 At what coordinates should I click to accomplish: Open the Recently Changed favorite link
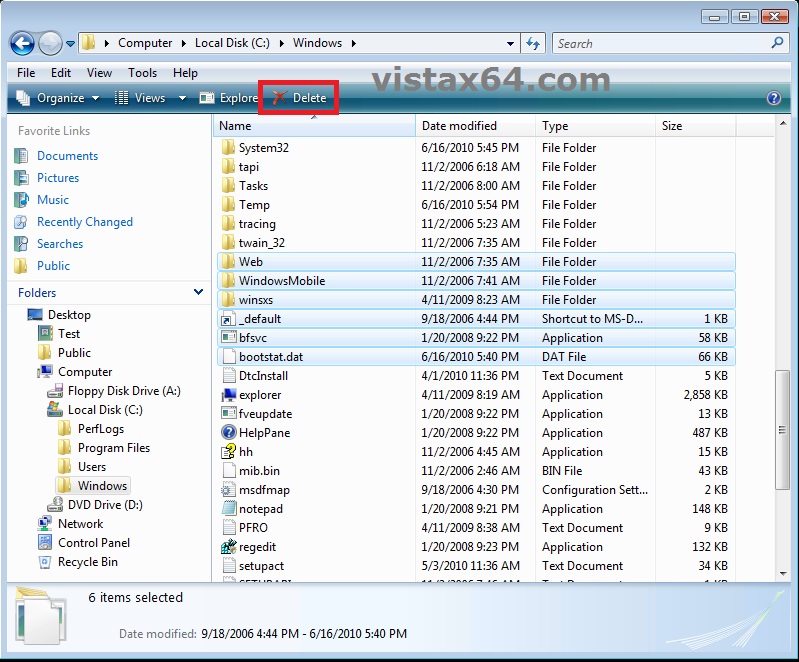(85, 222)
